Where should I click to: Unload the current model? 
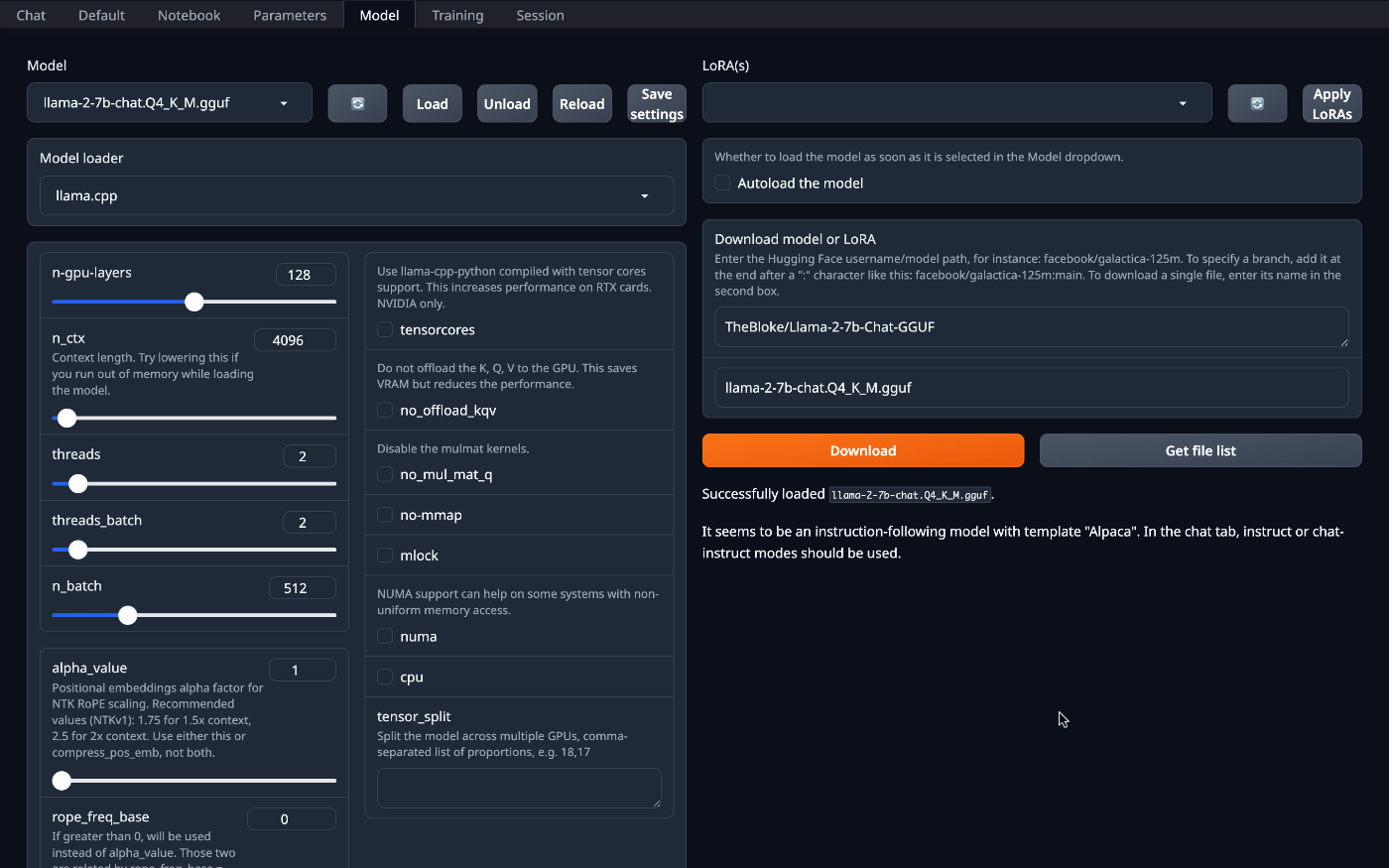tap(507, 103)
